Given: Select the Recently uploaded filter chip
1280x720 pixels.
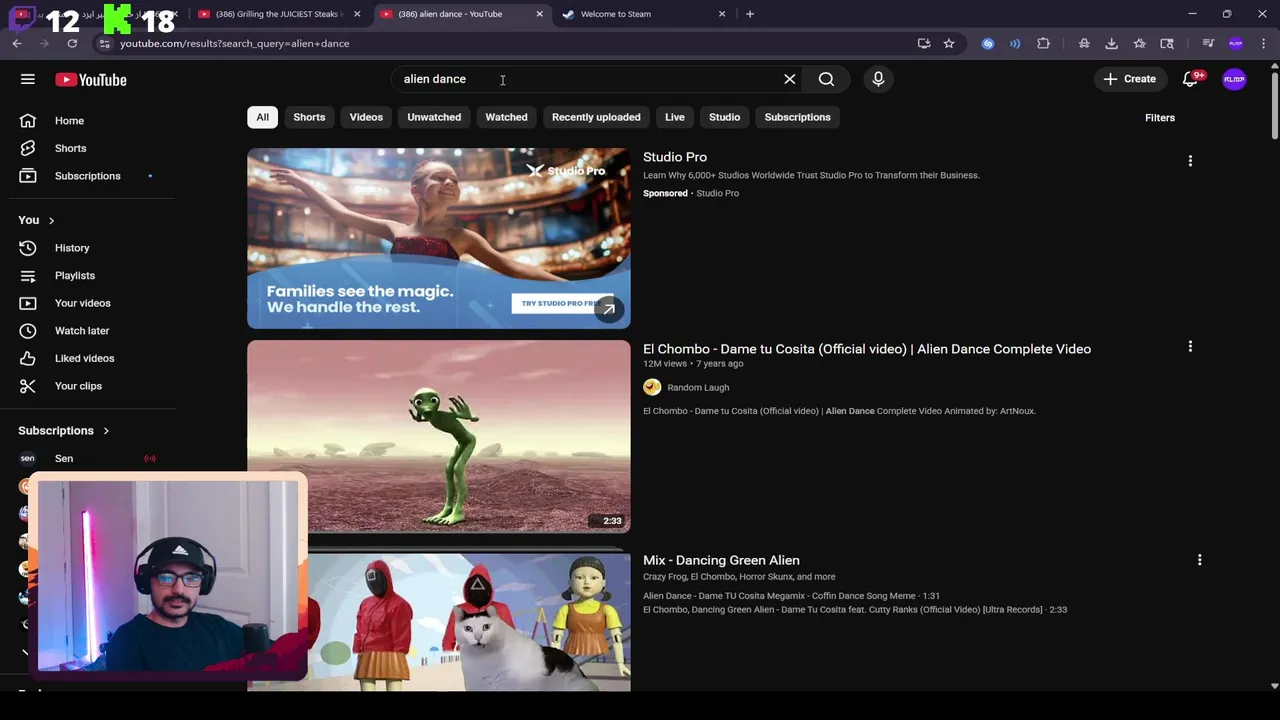Looking at the screenshot, I should click(596, 117).
